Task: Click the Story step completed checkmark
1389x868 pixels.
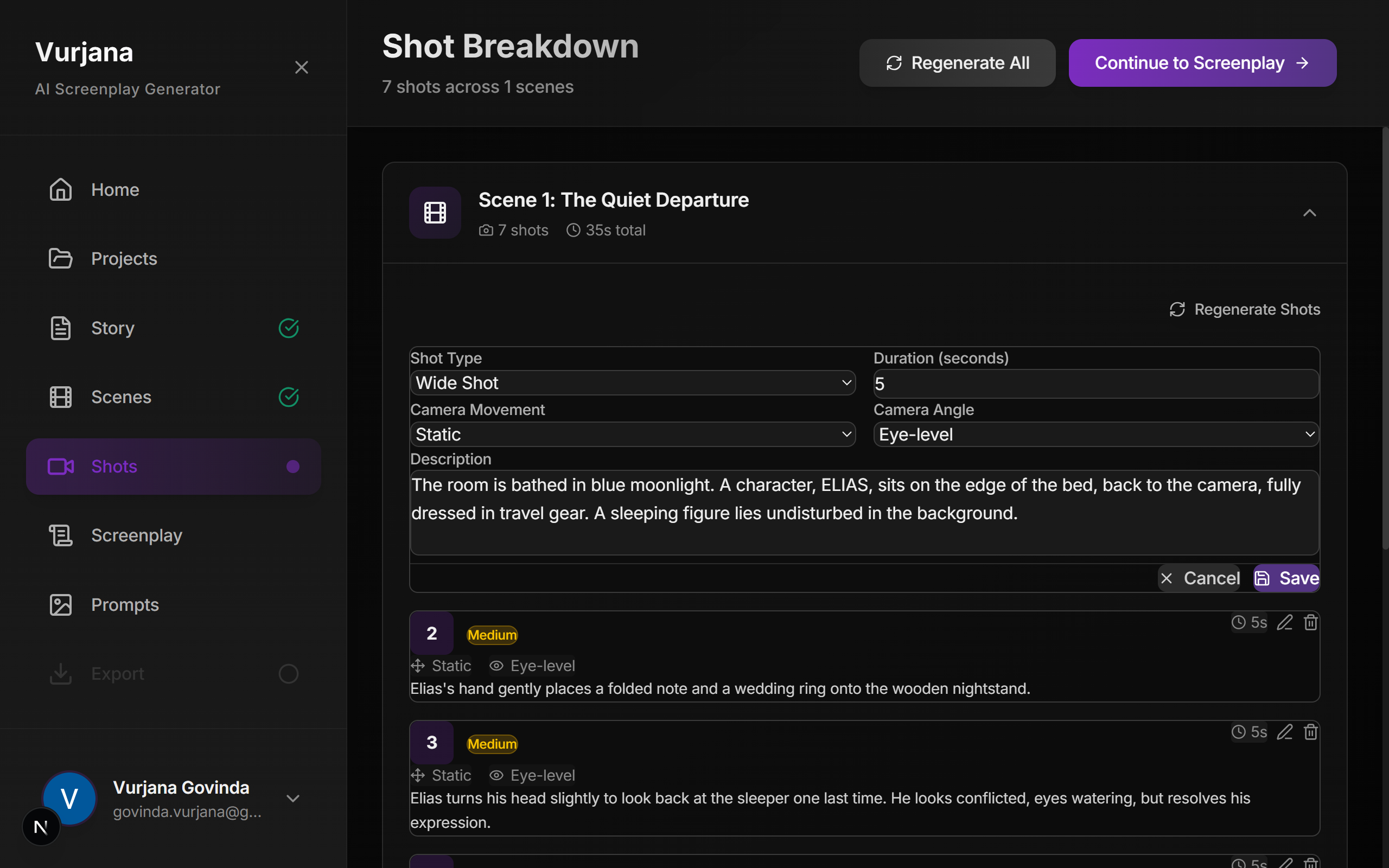Action: [289, 328]
